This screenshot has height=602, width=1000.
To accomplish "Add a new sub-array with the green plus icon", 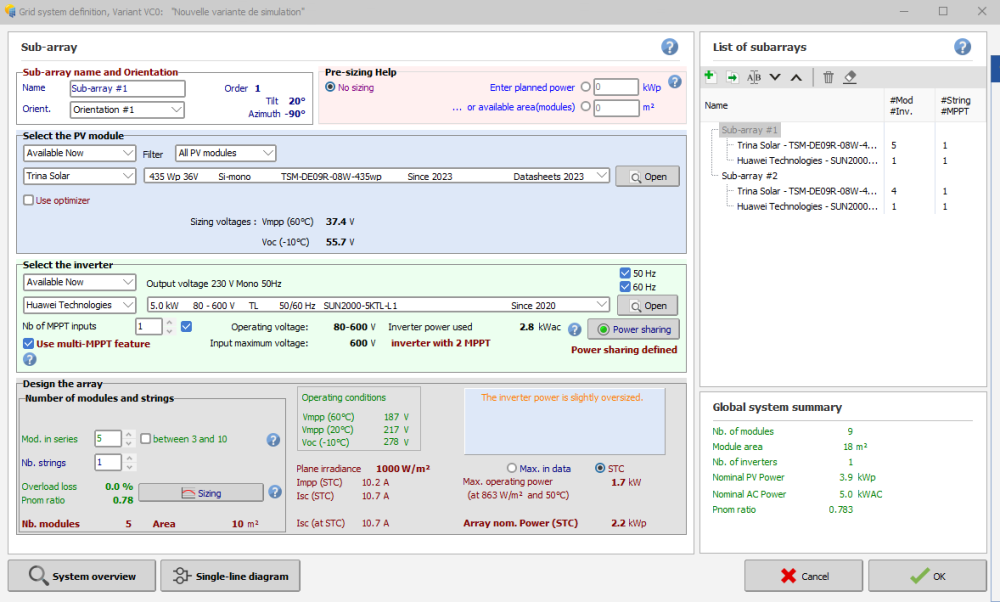I will click(x=710, y=77).
